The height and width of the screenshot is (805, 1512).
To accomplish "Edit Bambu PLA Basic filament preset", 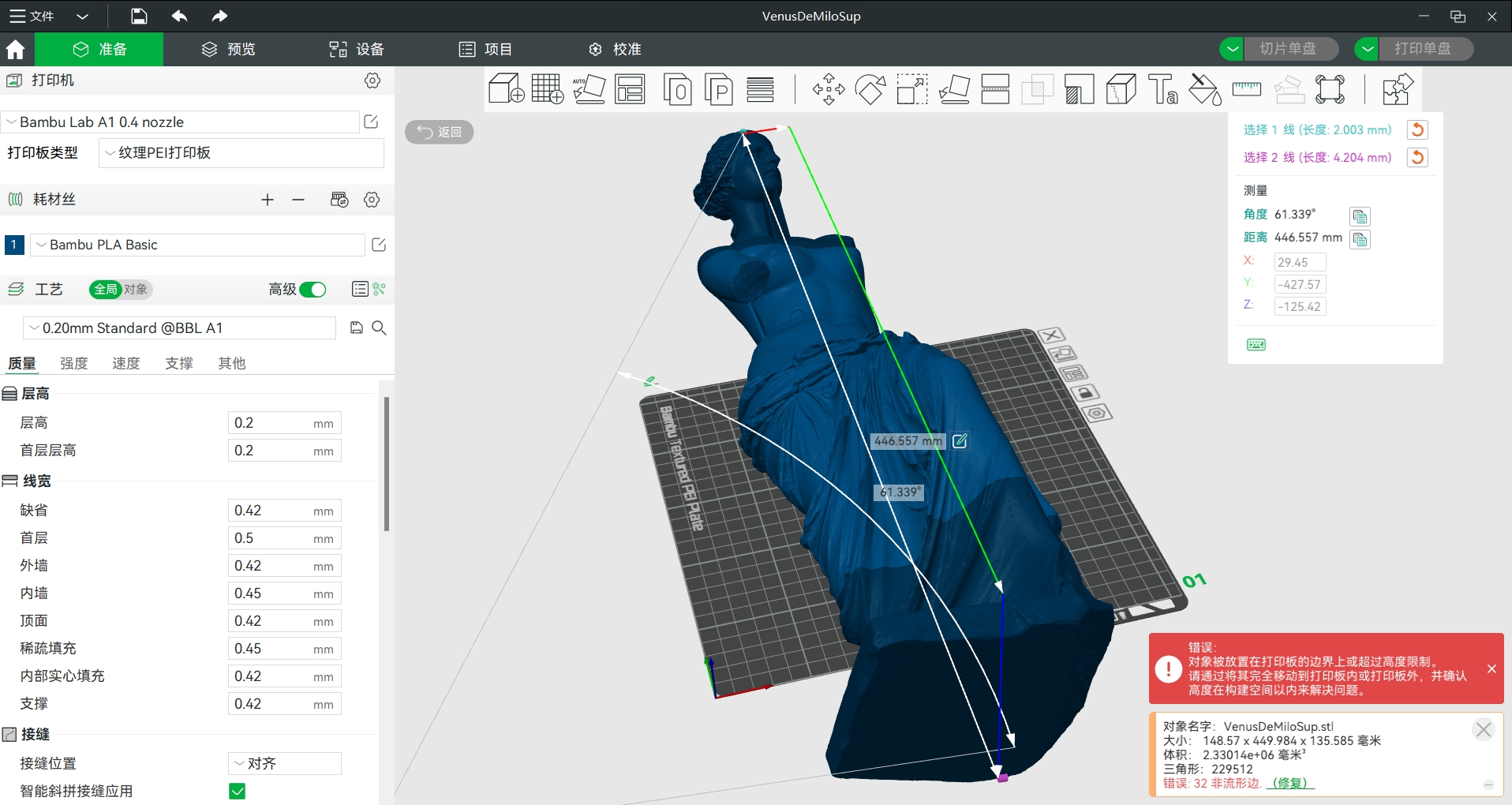I will 379,245.
